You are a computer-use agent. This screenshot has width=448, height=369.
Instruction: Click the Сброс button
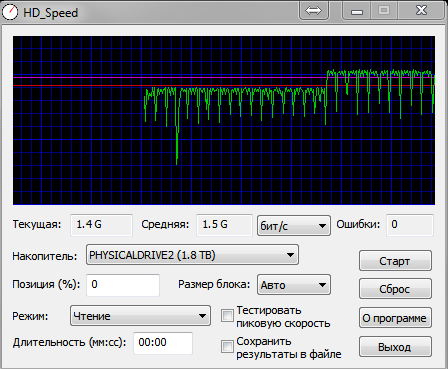pyautogui.click(x=395, y=289)
